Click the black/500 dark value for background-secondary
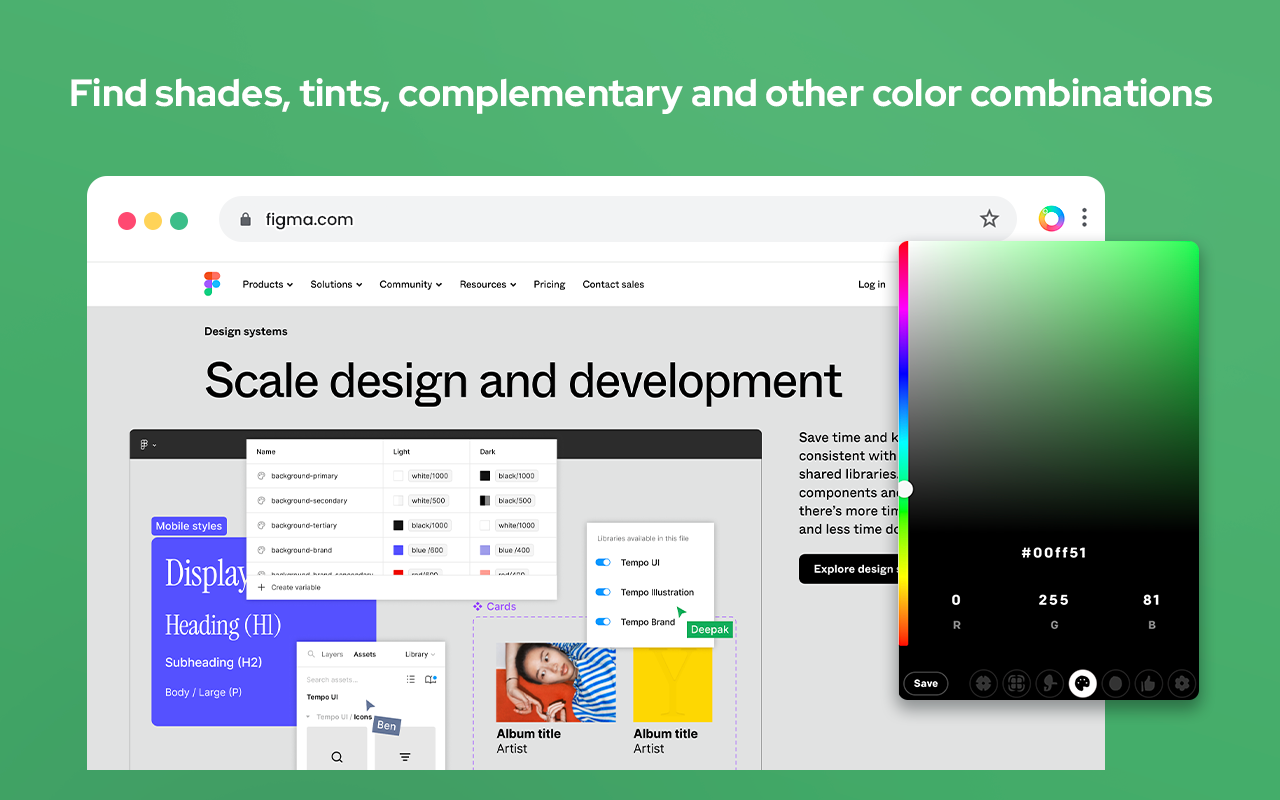 (516, 501)
